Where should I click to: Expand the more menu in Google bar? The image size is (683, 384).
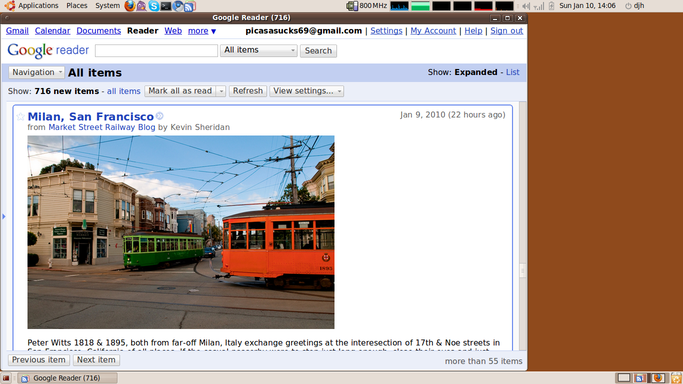202,31
